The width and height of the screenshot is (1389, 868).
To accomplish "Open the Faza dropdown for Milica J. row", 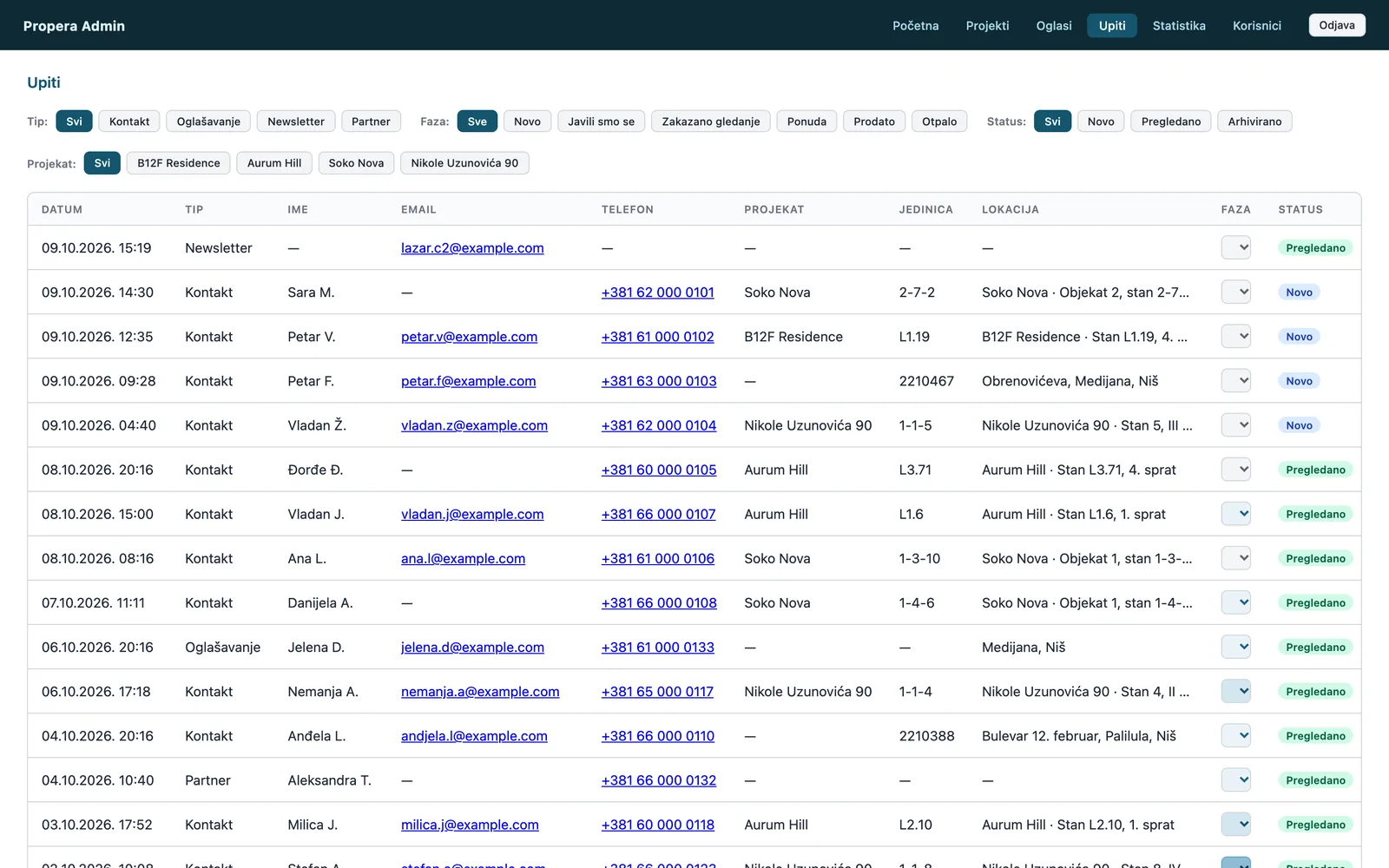I will (1235, 824).
